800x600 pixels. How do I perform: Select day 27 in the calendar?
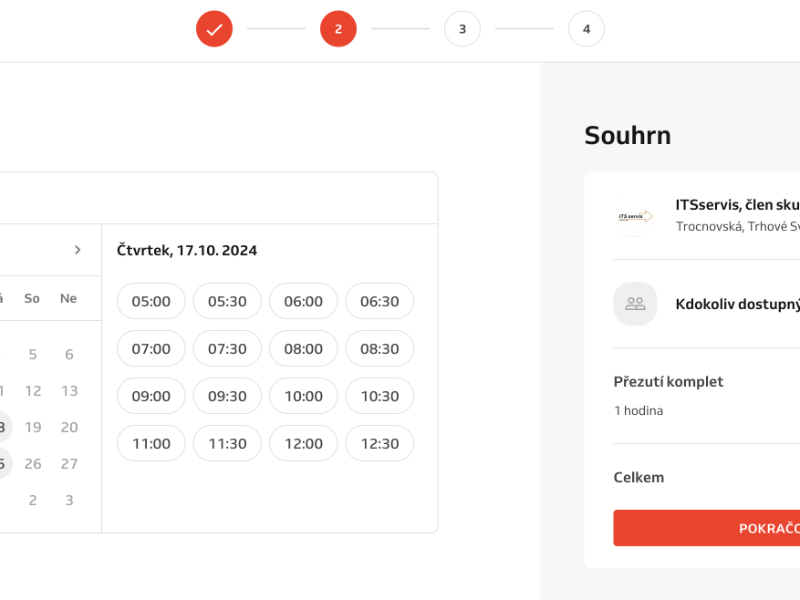coord(69,464)
